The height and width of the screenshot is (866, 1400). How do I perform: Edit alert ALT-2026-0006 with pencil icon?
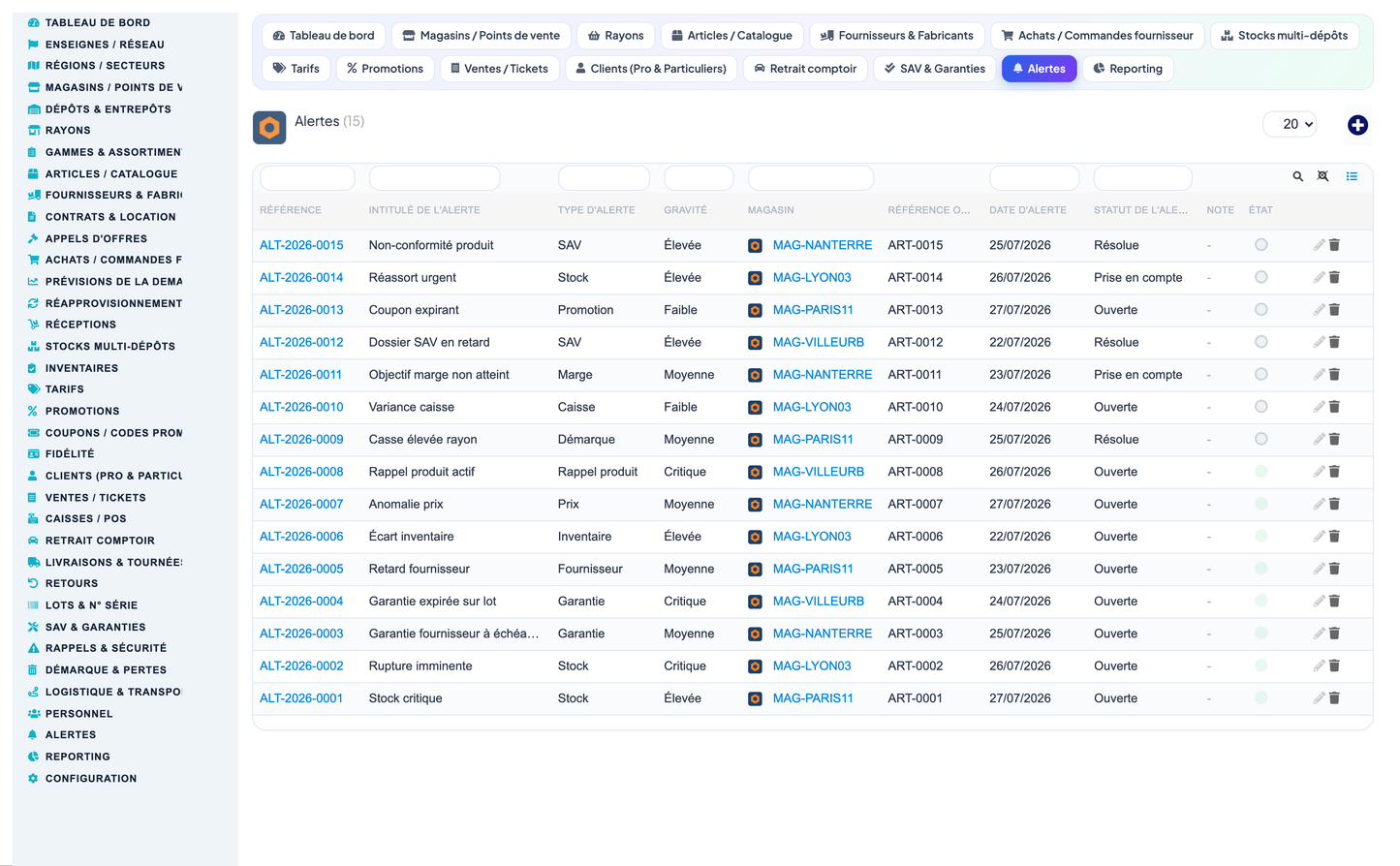[1319, 537]
